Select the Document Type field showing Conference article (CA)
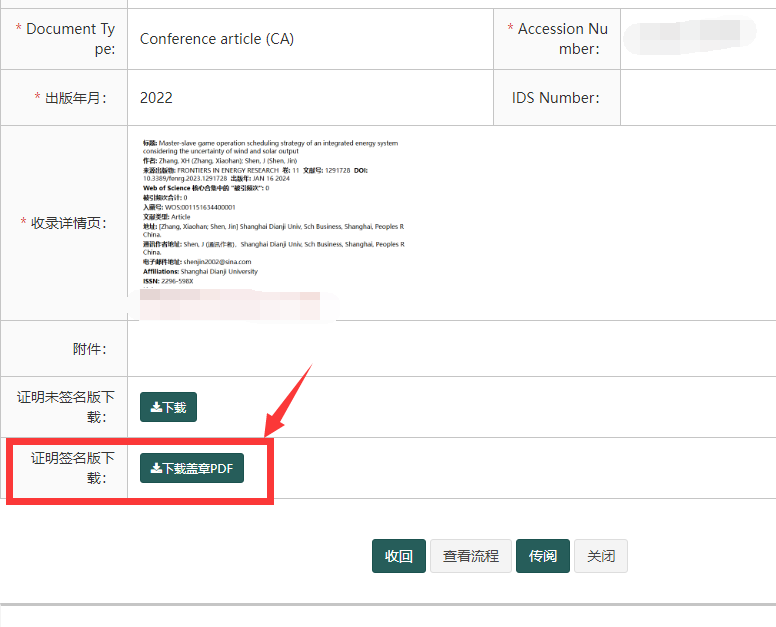 tap(217, 39)
